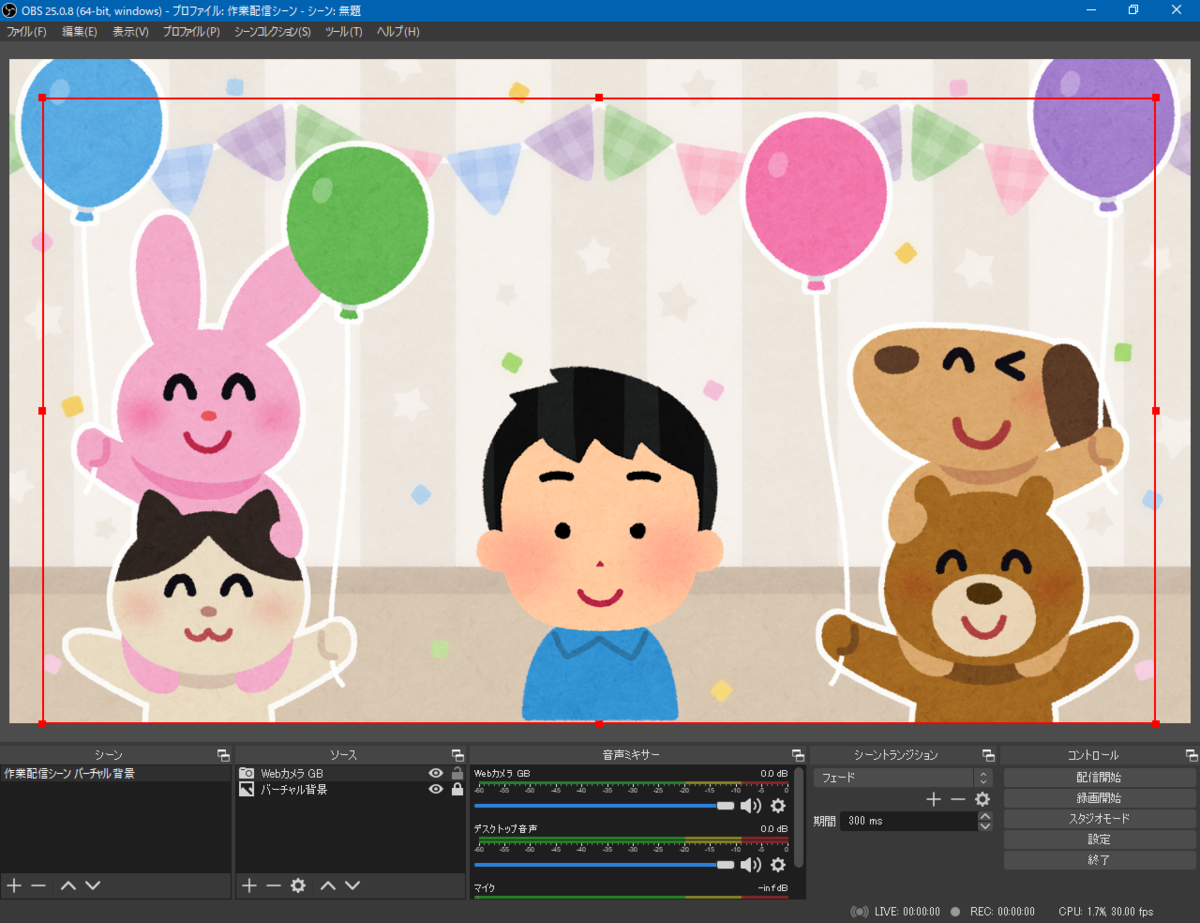Viewport: 1200px width, 923px height.
Task: Add a new scene with the plus icon
Action: (14, 885)
